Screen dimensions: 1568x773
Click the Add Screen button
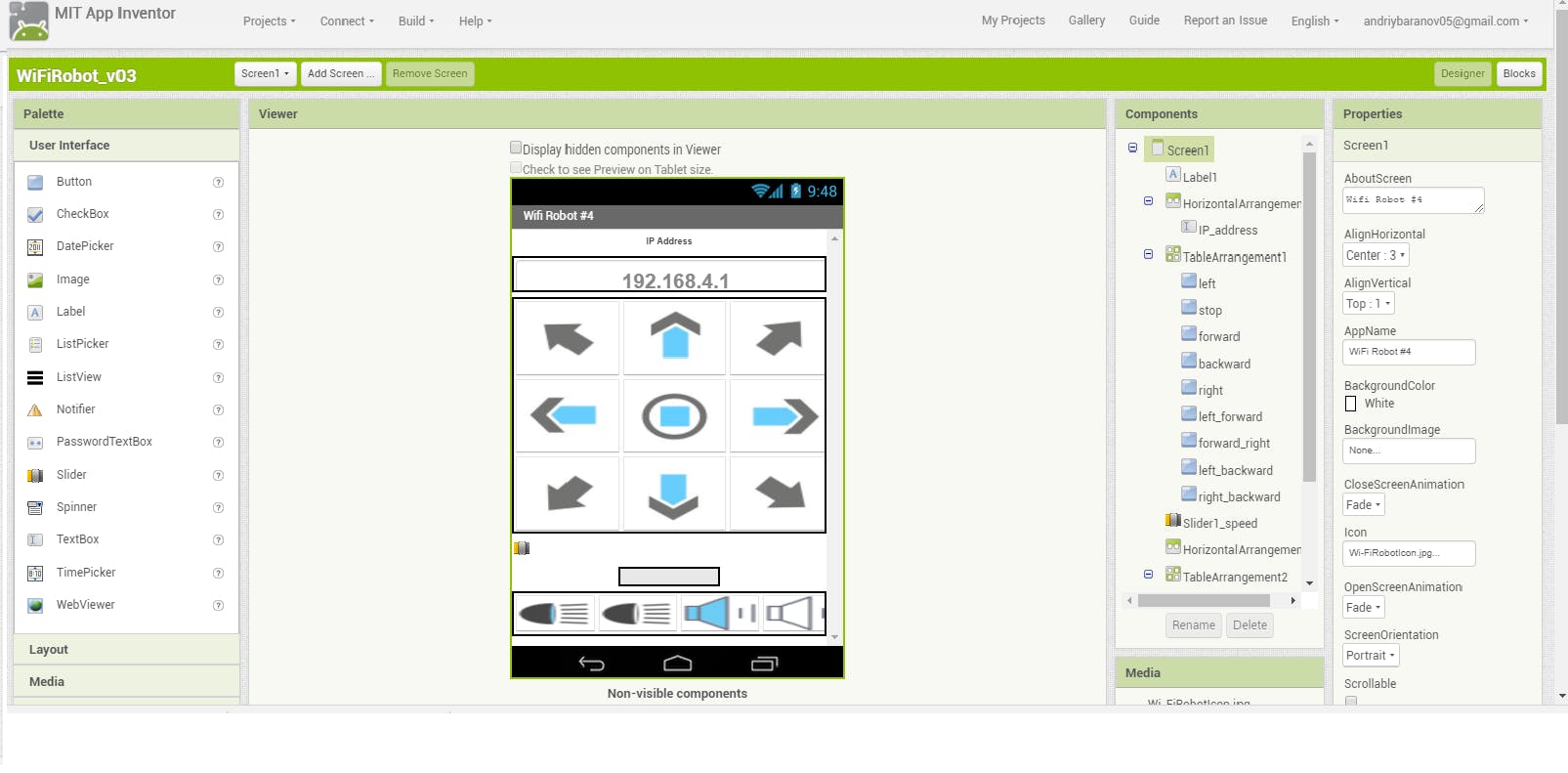pyautogui.click(x=341, y=74)
